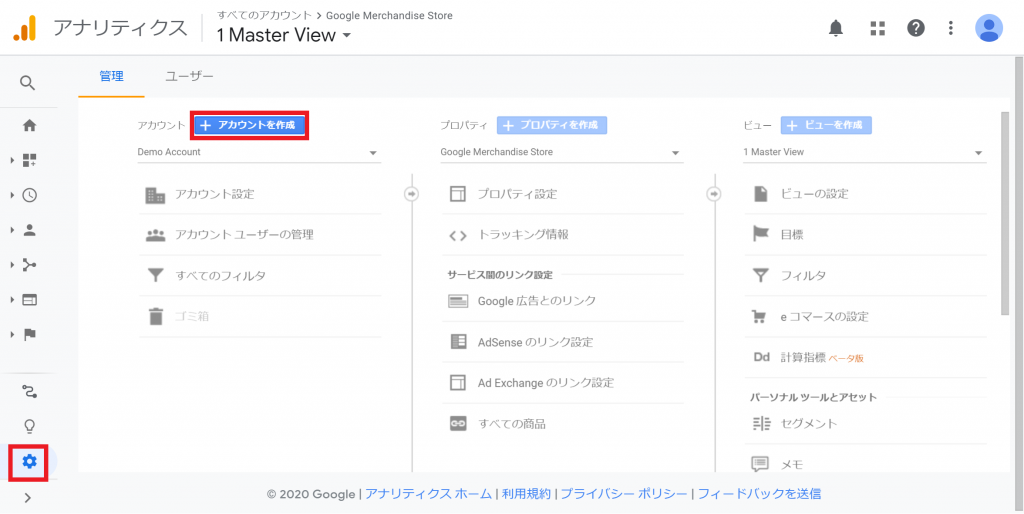Open the Acquisition arrows icon in sidebar

pyautogui.click(x=29, y=265)
